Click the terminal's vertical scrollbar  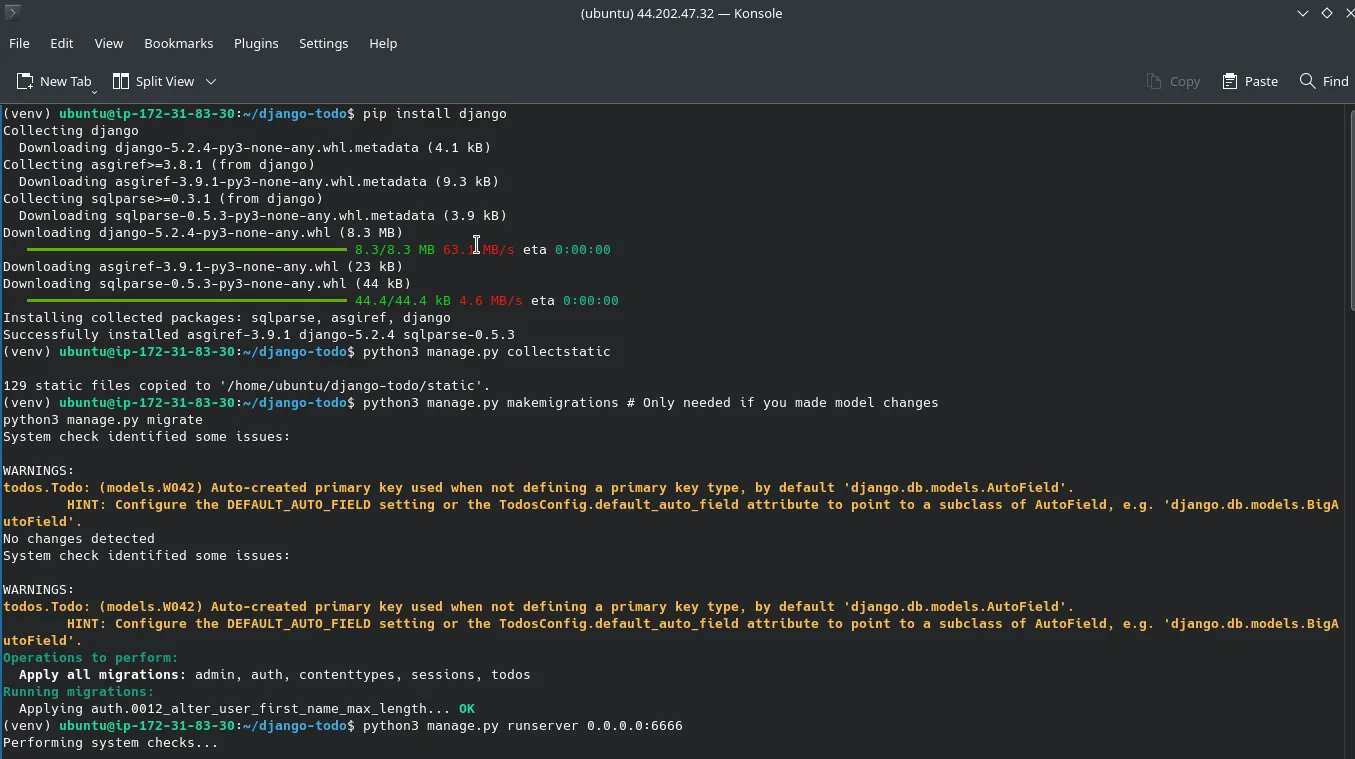point(1349,430)
